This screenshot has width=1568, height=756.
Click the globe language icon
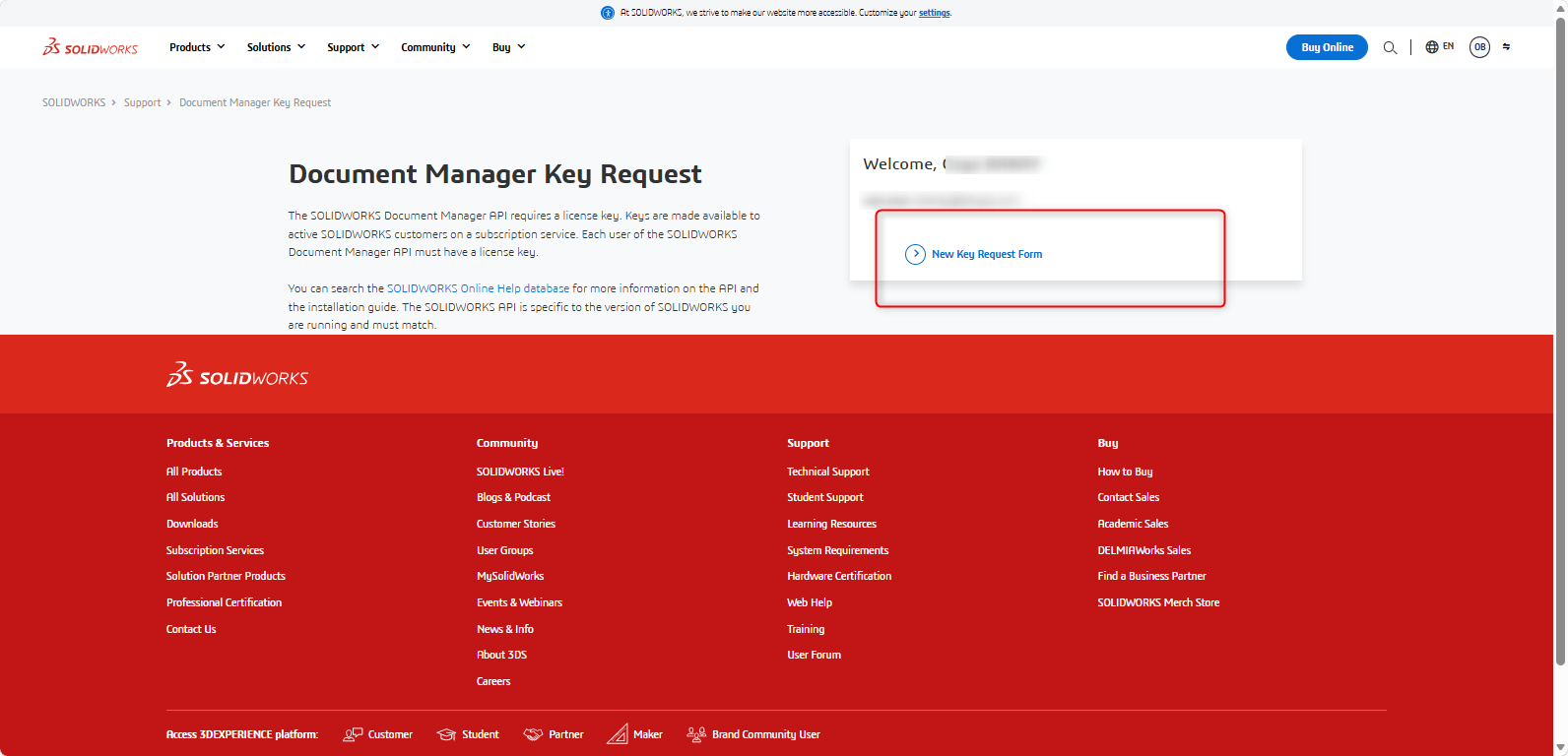(x=1432, y=47)
